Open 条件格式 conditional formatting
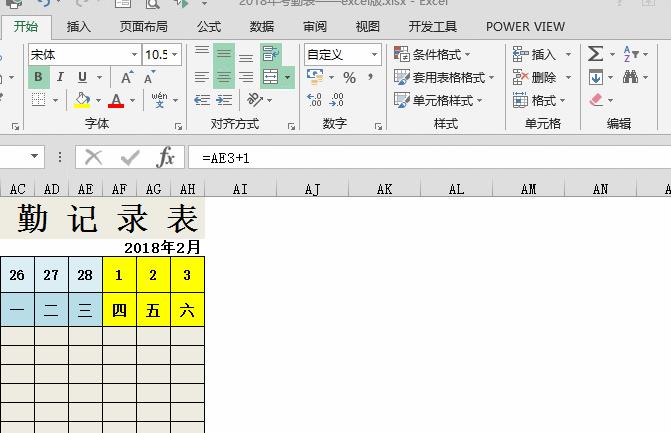This screenshot has width=671, height=433. [432, 54]
